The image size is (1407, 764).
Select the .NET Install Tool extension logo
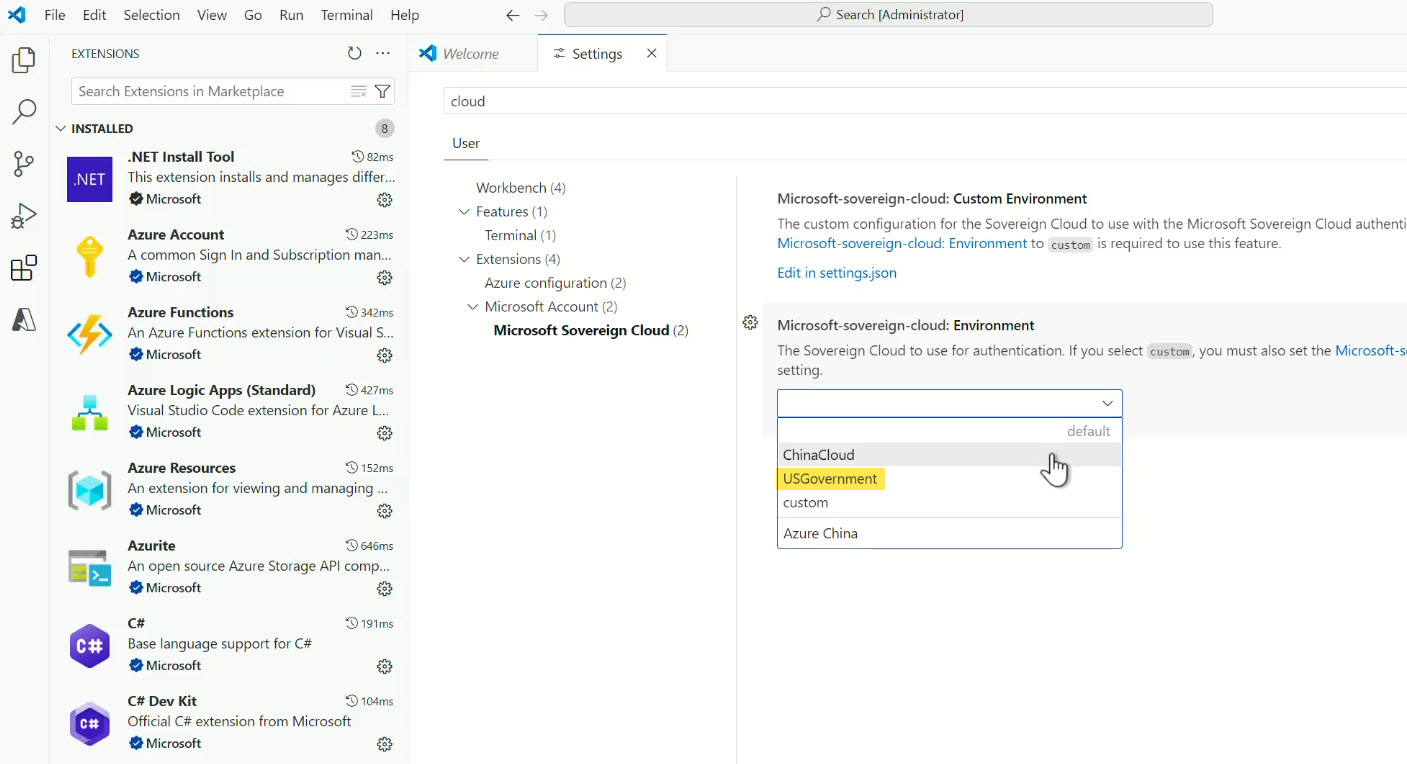click(90, 179)
